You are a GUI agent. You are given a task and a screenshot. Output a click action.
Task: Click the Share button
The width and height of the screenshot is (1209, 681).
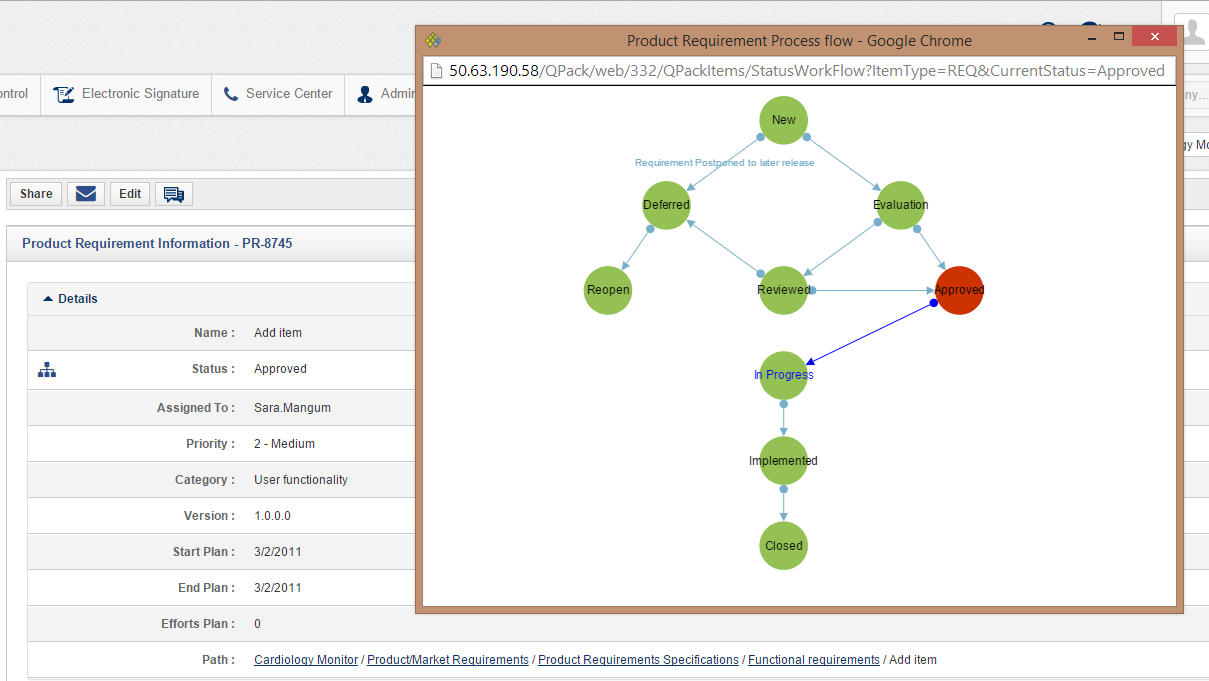click(36, 194)
